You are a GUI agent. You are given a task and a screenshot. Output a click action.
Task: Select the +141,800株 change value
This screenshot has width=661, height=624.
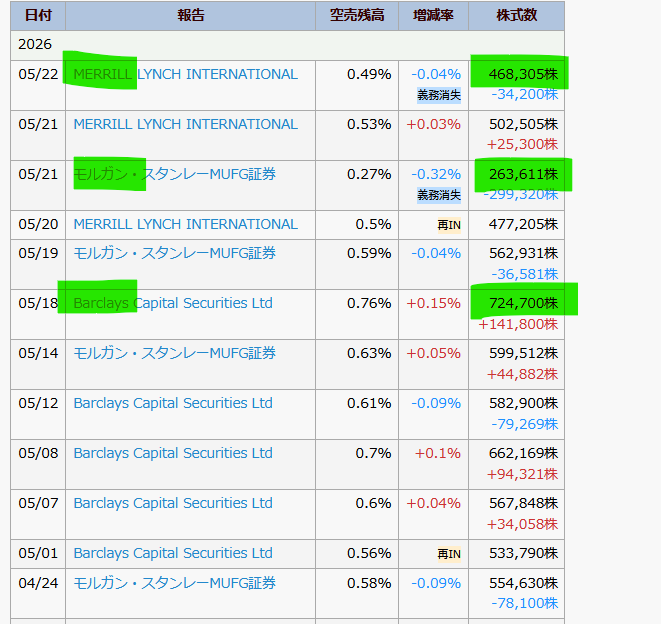[518, 325]
